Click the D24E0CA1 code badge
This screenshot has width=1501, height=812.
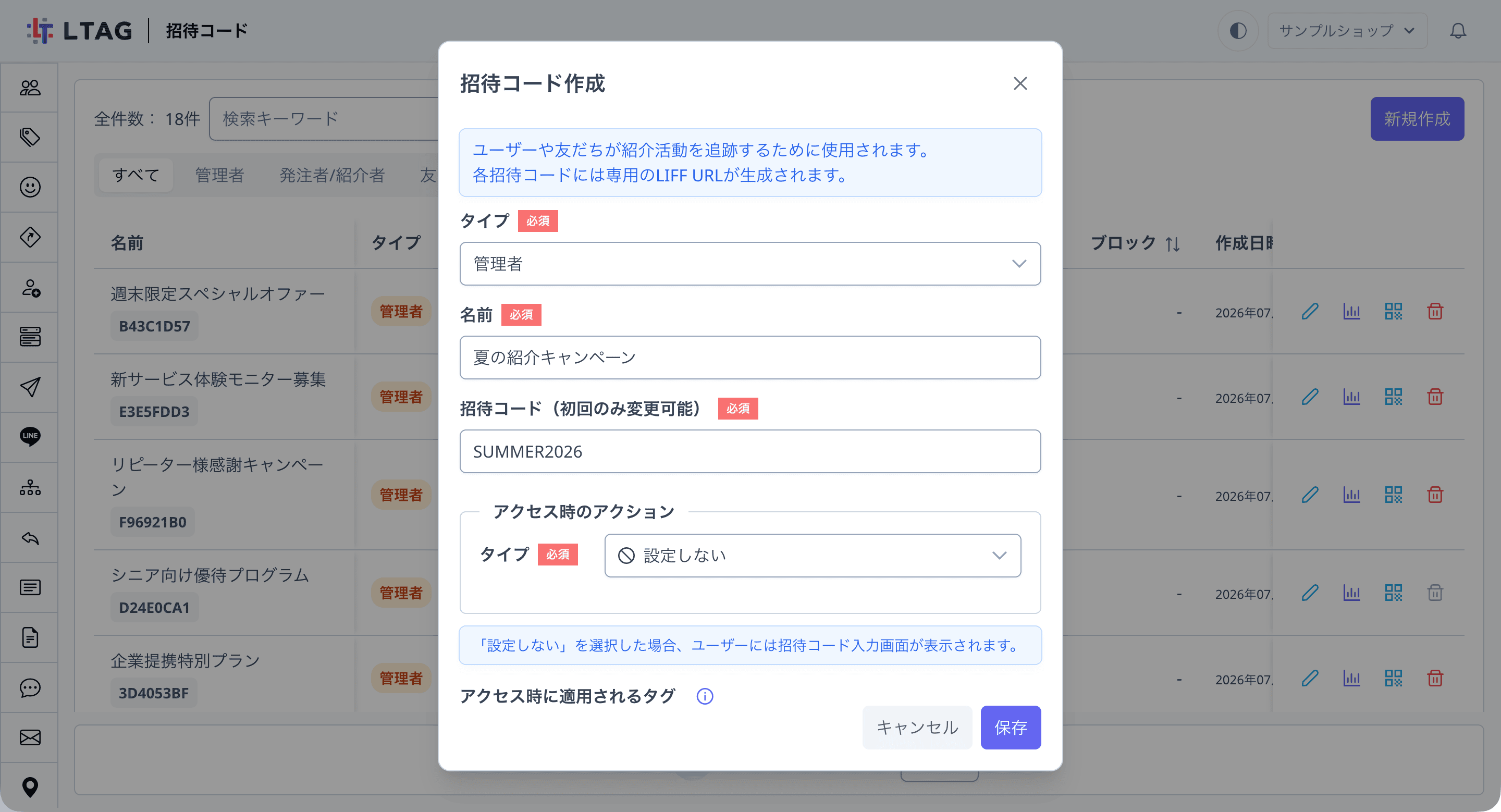pyautogui.click(x=154, y=608)
